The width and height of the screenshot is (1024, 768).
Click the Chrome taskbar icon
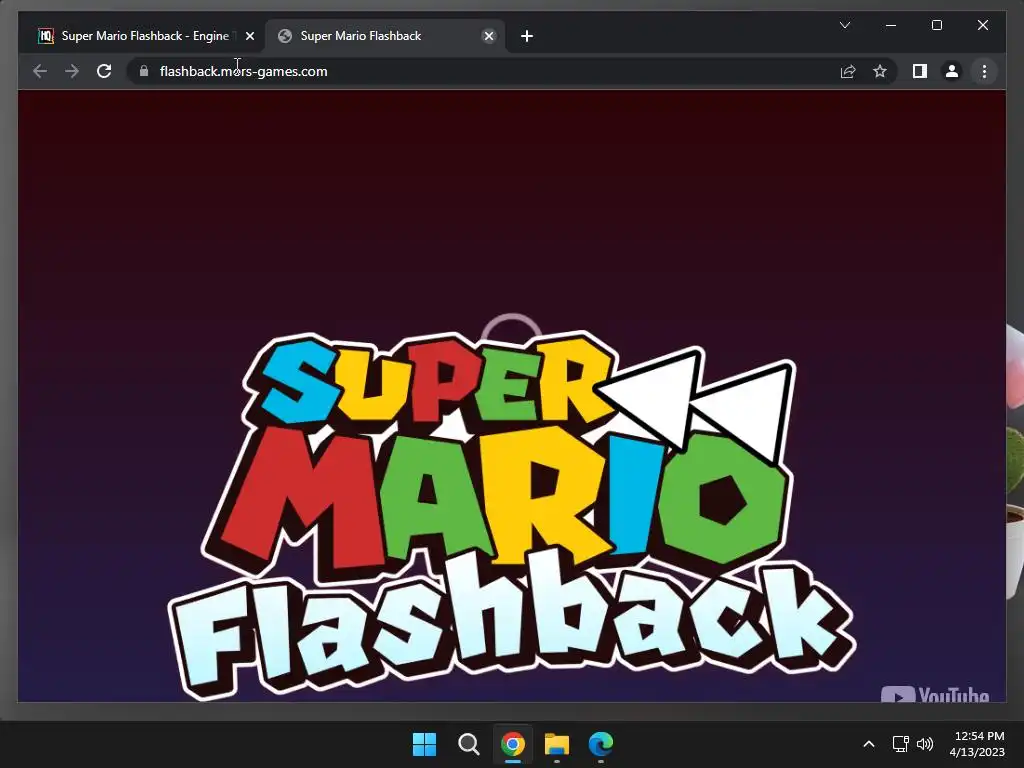513,744
